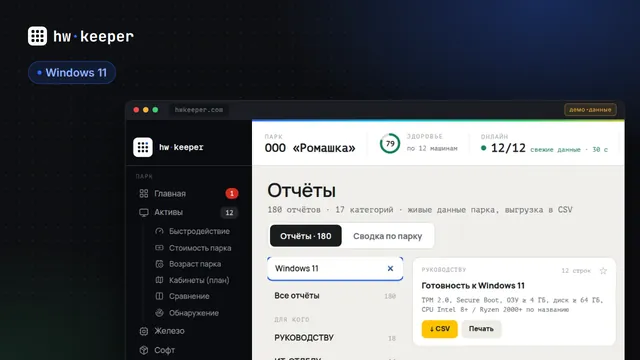The height and width of the screenshot is (360, 640).
Task: Click the 12 count badge beside Активы
Action: 229,212
